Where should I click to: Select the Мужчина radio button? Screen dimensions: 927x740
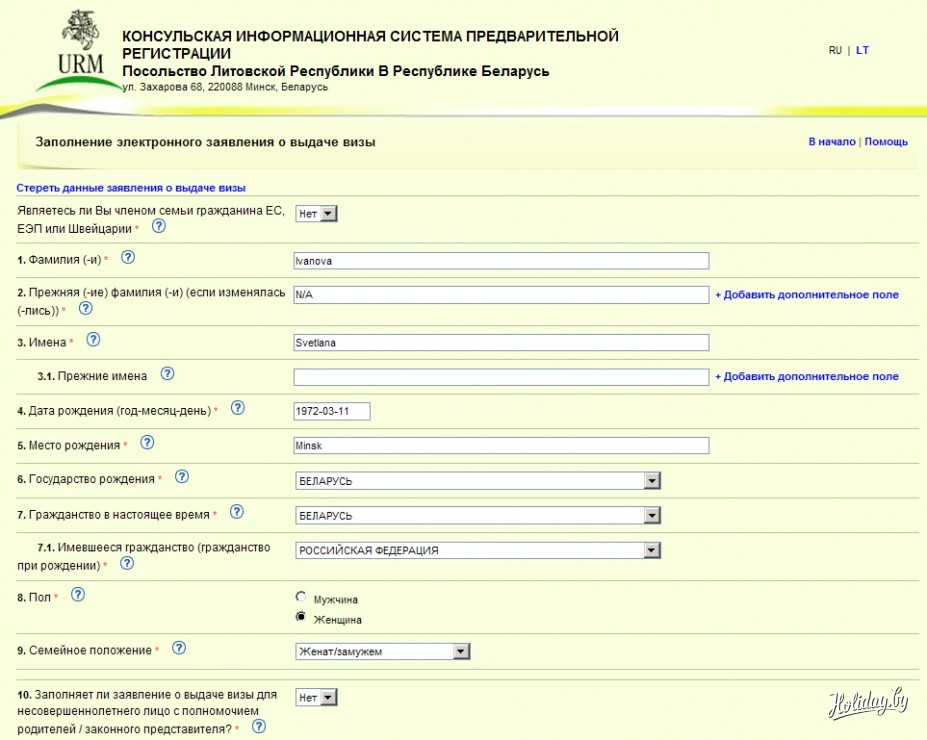(301, 597)
